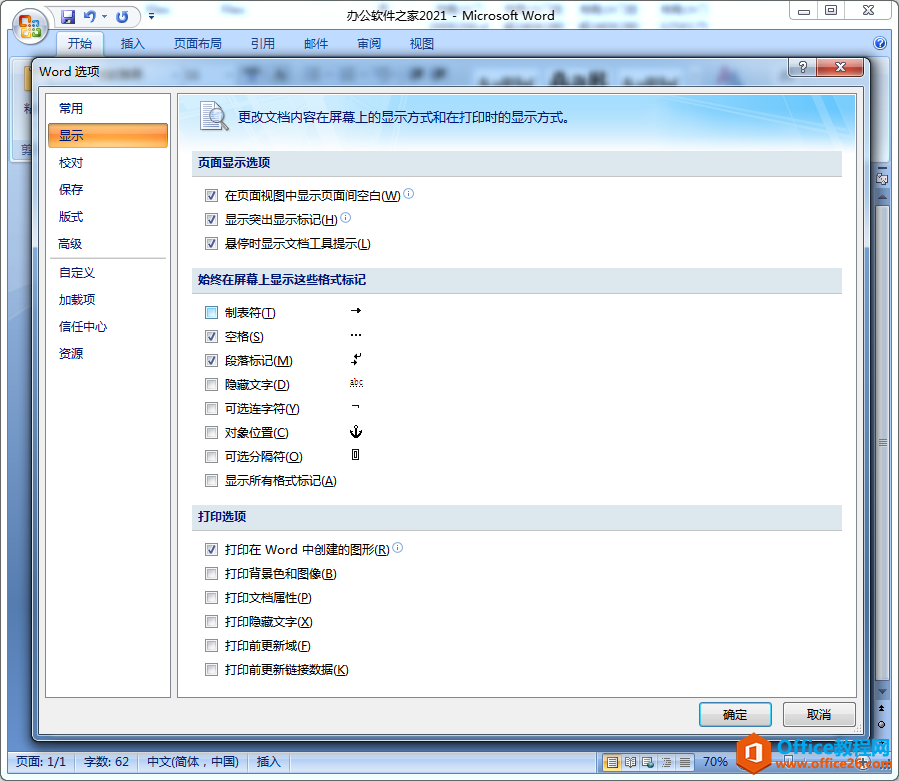The image size is (899, 781).
Task: Switch to Draft view icon
Action: coord(685,762)
